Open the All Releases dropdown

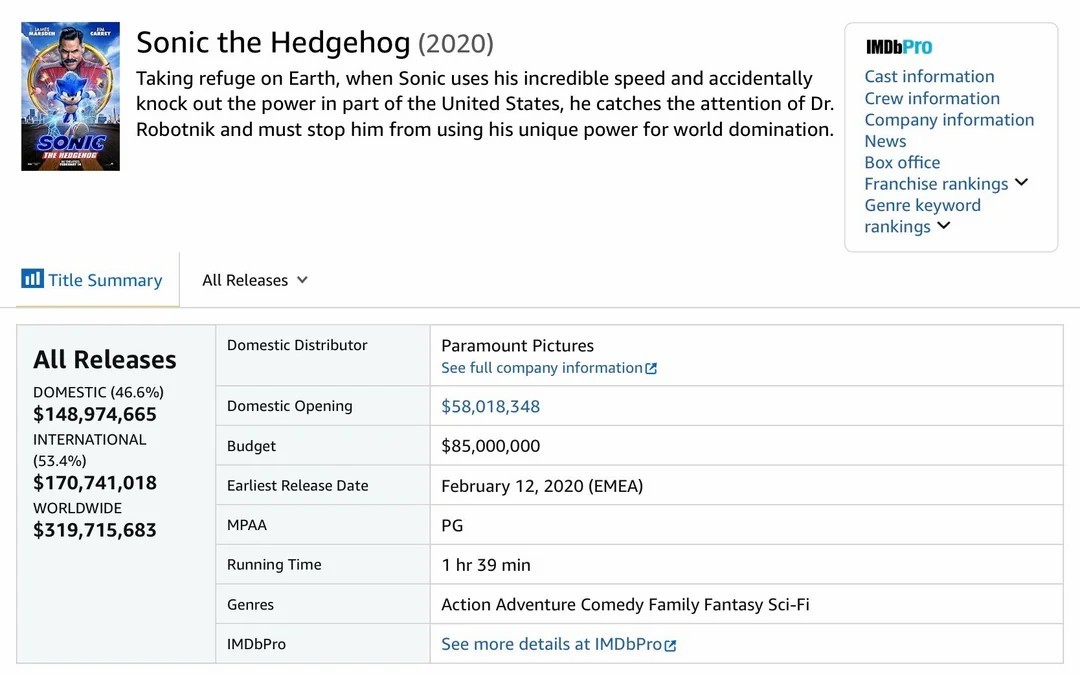254,280
